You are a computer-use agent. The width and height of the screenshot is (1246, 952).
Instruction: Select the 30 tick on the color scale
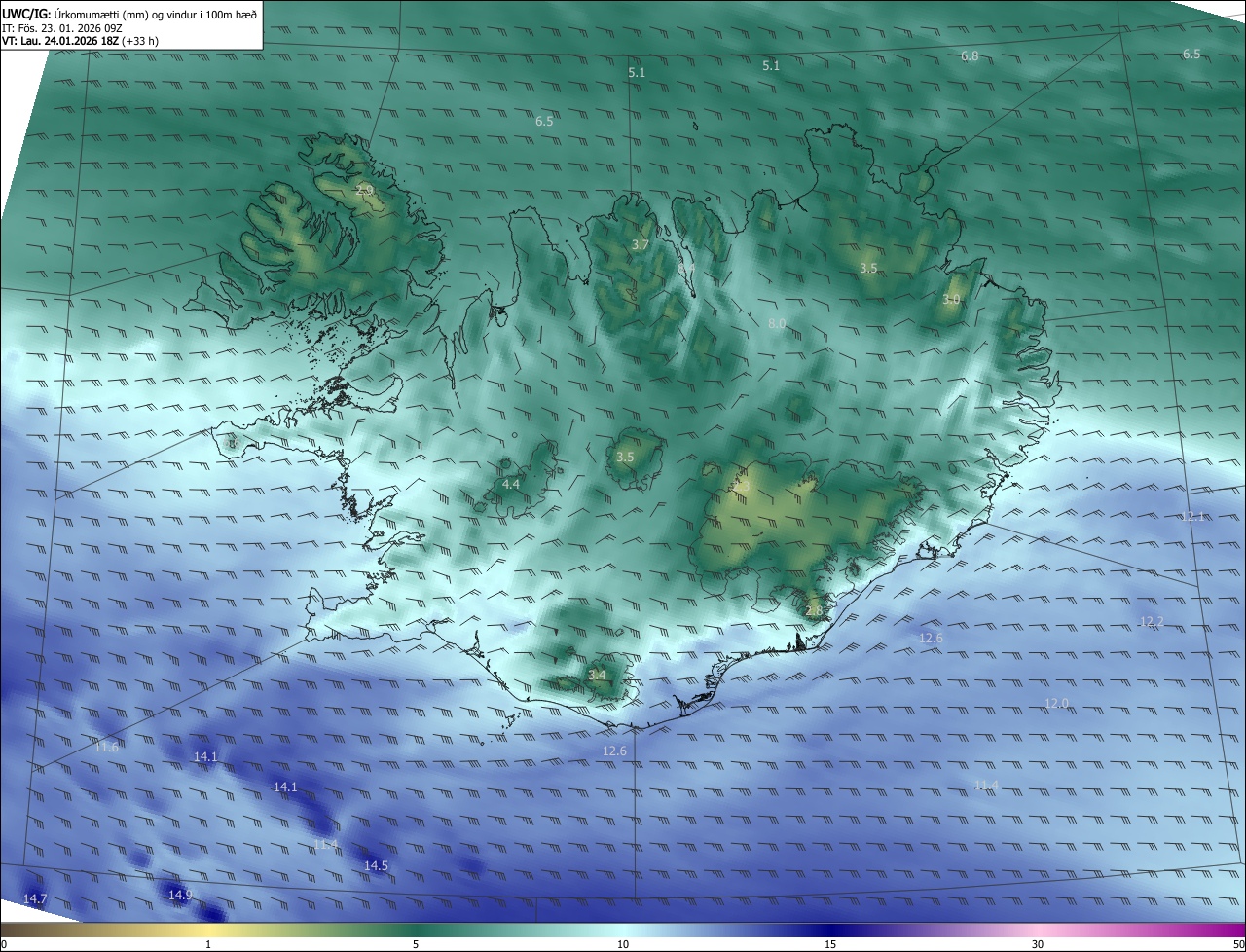(1038, 944)
